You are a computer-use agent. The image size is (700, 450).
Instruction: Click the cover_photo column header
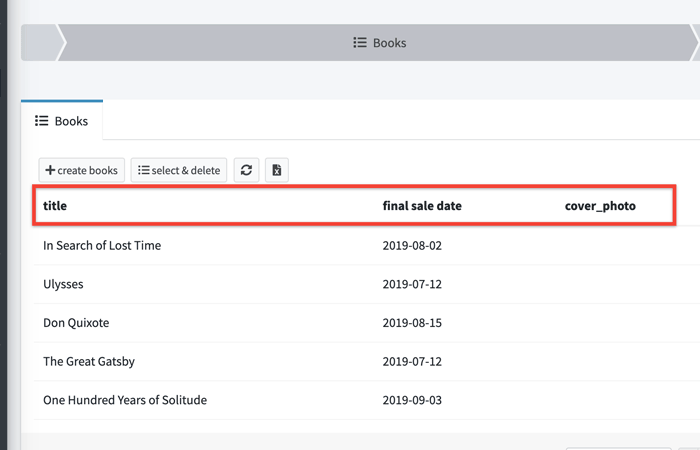click(x=600, y=206)
